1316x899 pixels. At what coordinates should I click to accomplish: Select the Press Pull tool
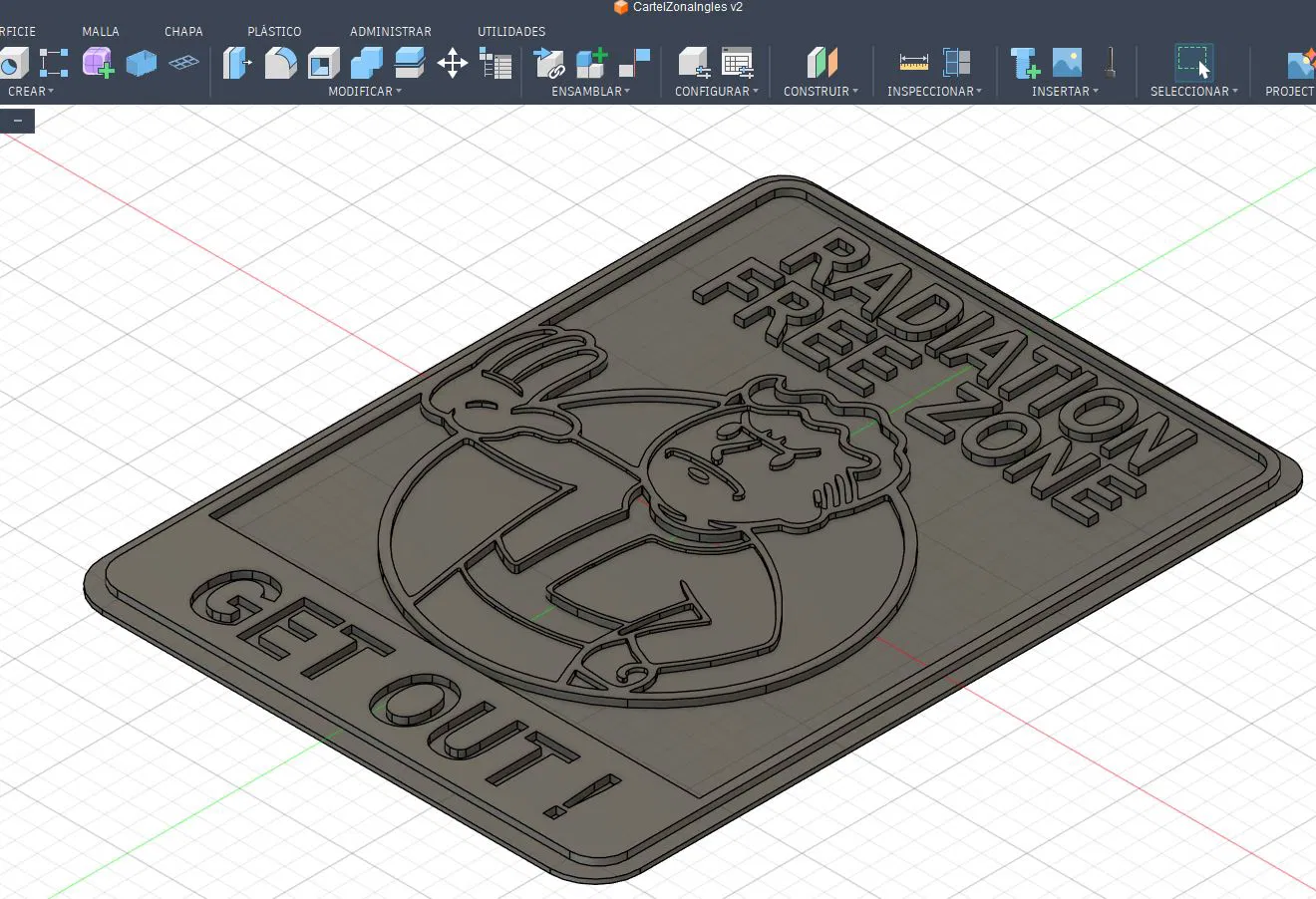click(236, 64)
